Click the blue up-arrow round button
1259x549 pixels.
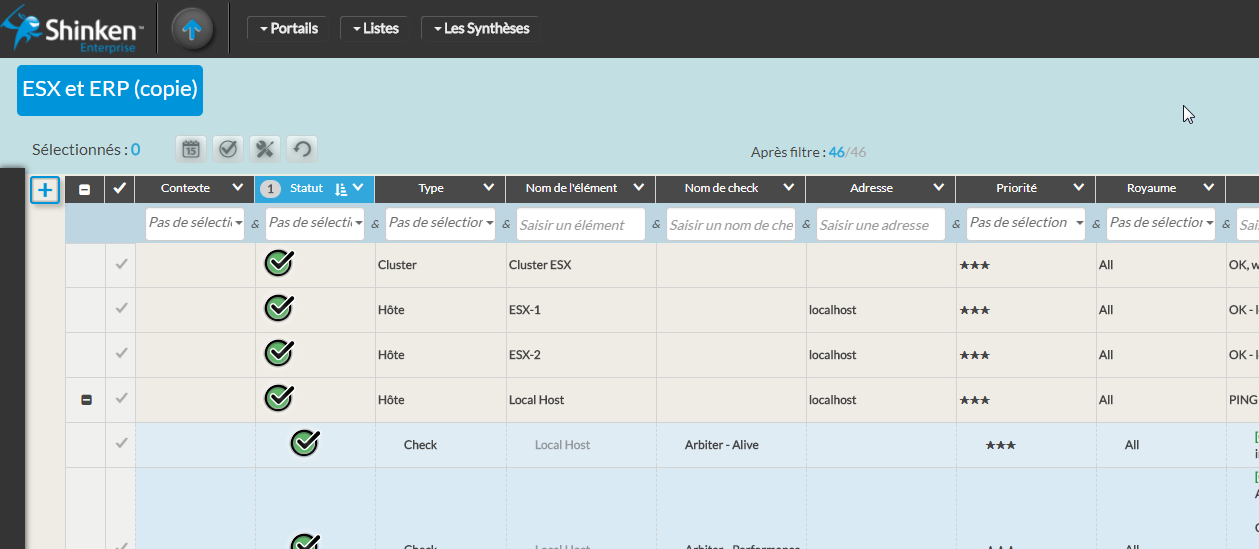click(x=193, y=29)
